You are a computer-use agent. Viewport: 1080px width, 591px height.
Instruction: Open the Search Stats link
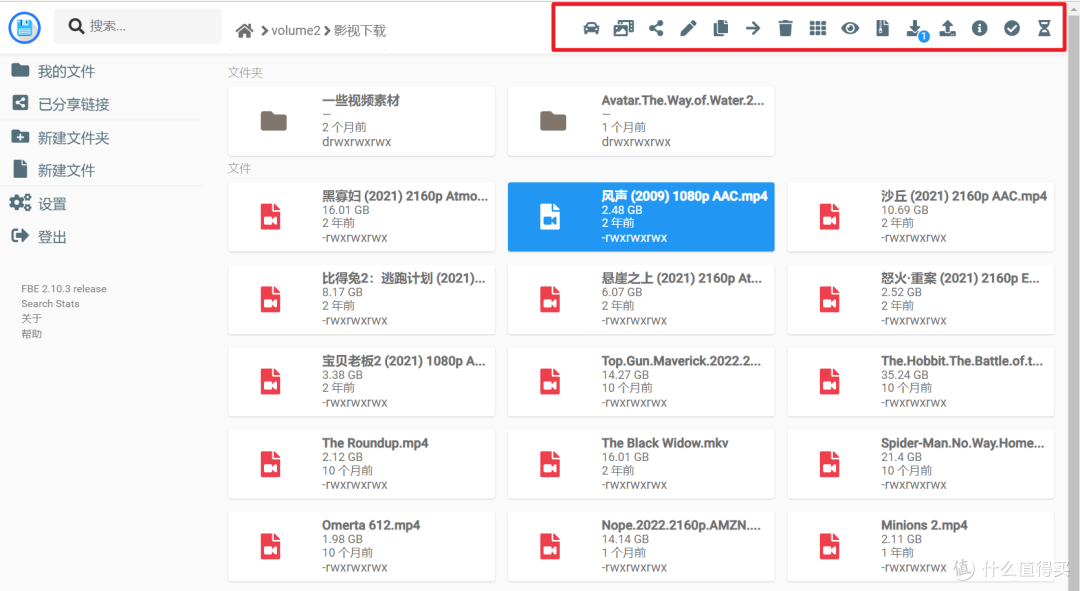click(50, 304)
